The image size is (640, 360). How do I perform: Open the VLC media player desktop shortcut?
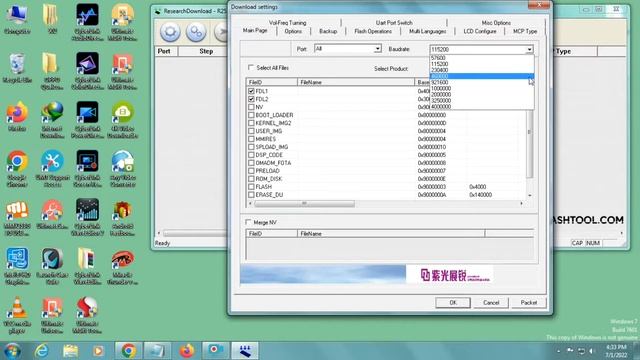coord(17,314)
